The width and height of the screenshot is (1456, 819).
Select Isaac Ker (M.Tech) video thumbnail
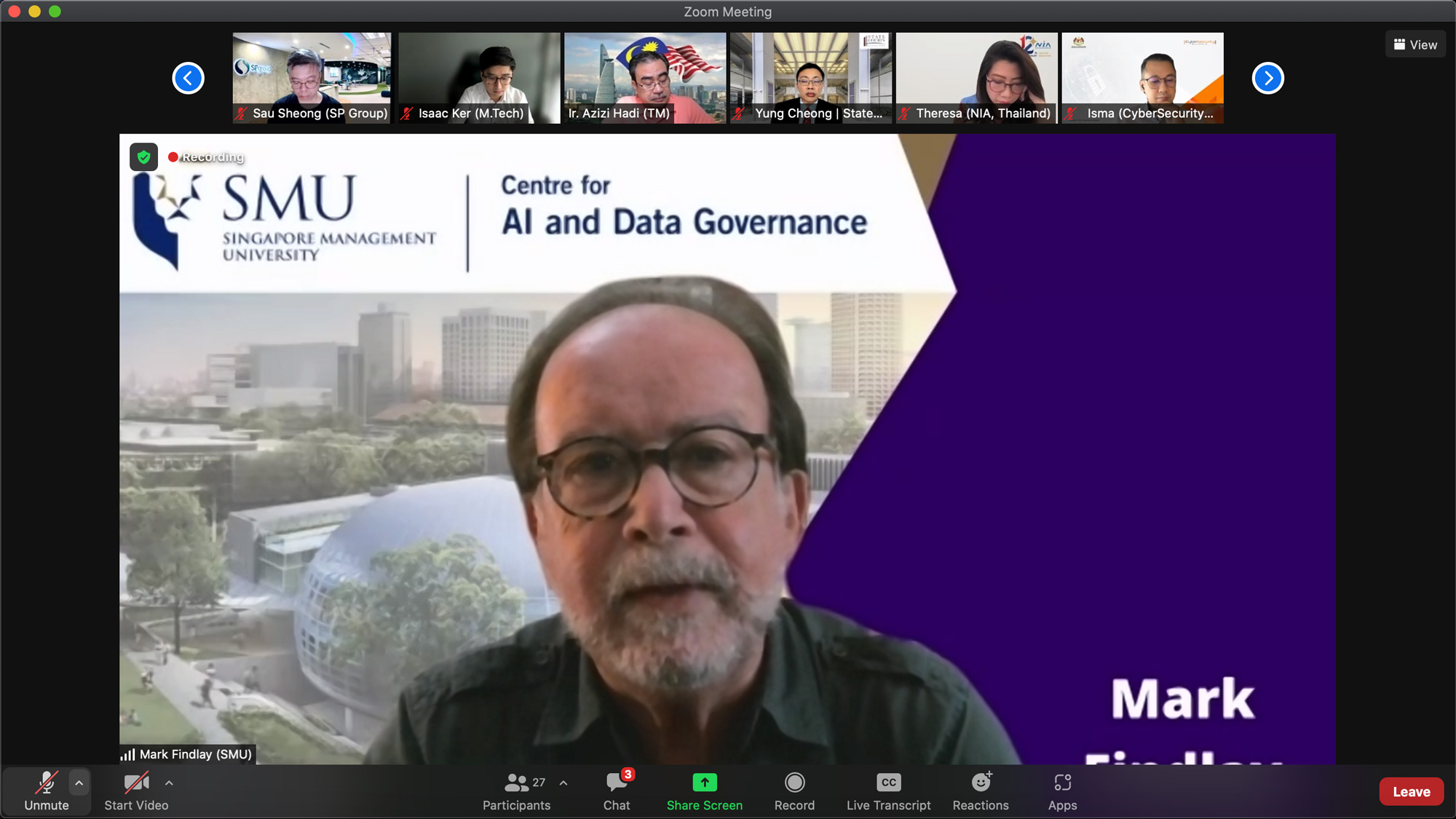(x=479, y=78)
